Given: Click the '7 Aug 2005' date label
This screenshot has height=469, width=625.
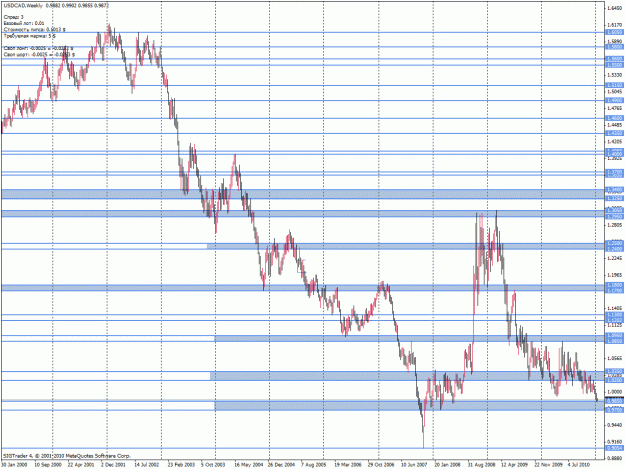Looking at the screenshot, I should (x=314, y=465).
